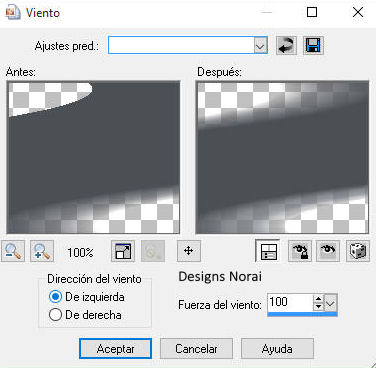Image resolution: width=376 pixels, height=368 pixels.
Task: Click the Ayuda button
Action: point(277,349)
